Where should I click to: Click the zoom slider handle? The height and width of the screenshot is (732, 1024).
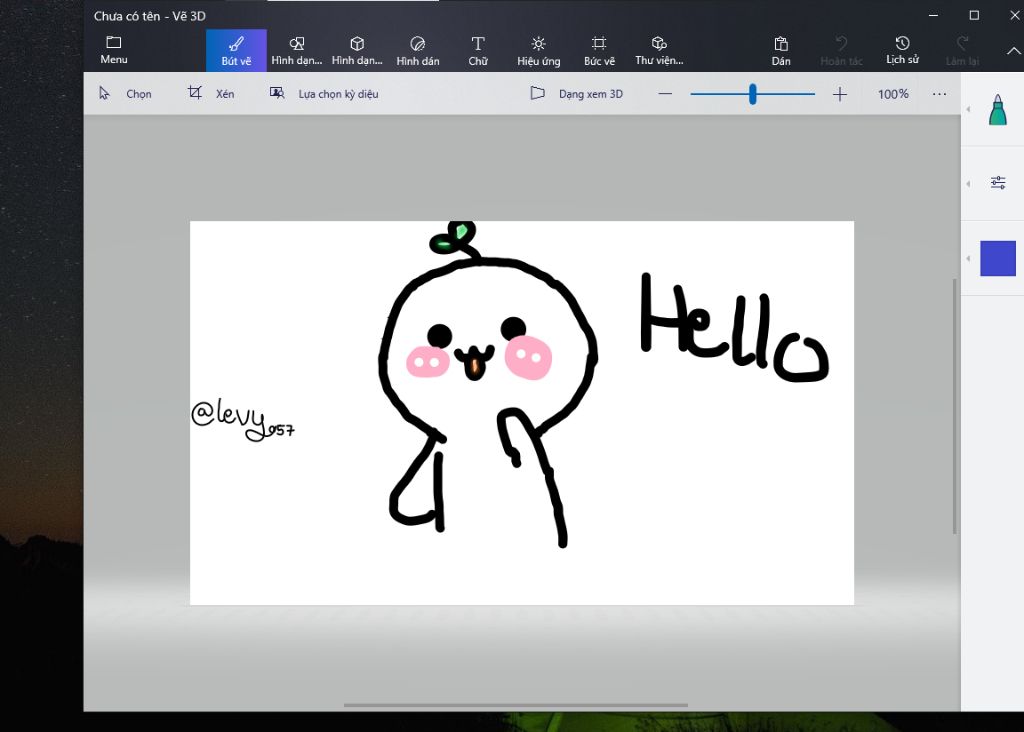tap(753, 94)
